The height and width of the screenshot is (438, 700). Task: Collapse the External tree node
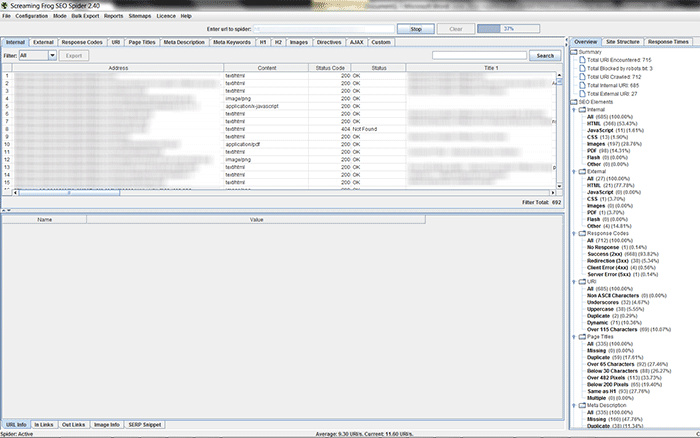[x=574, y=171]
